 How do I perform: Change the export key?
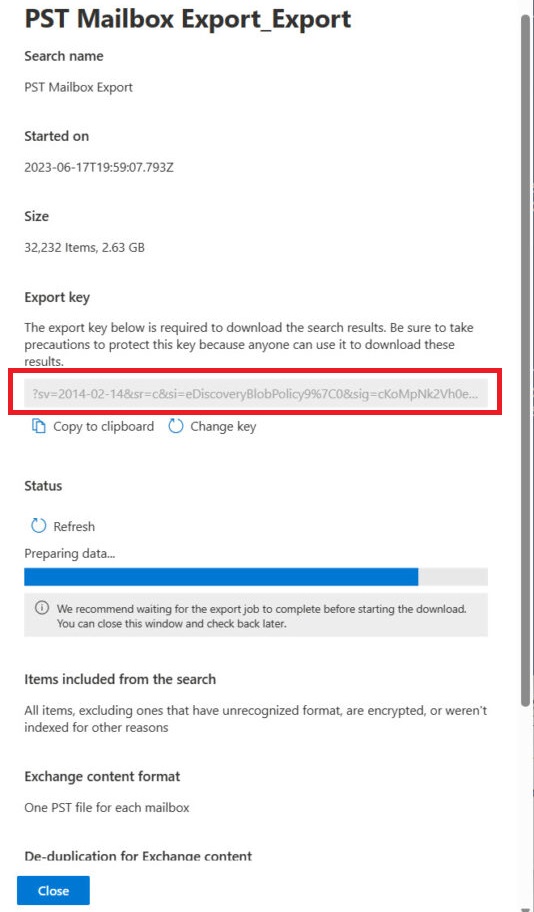tap(212, 426)
